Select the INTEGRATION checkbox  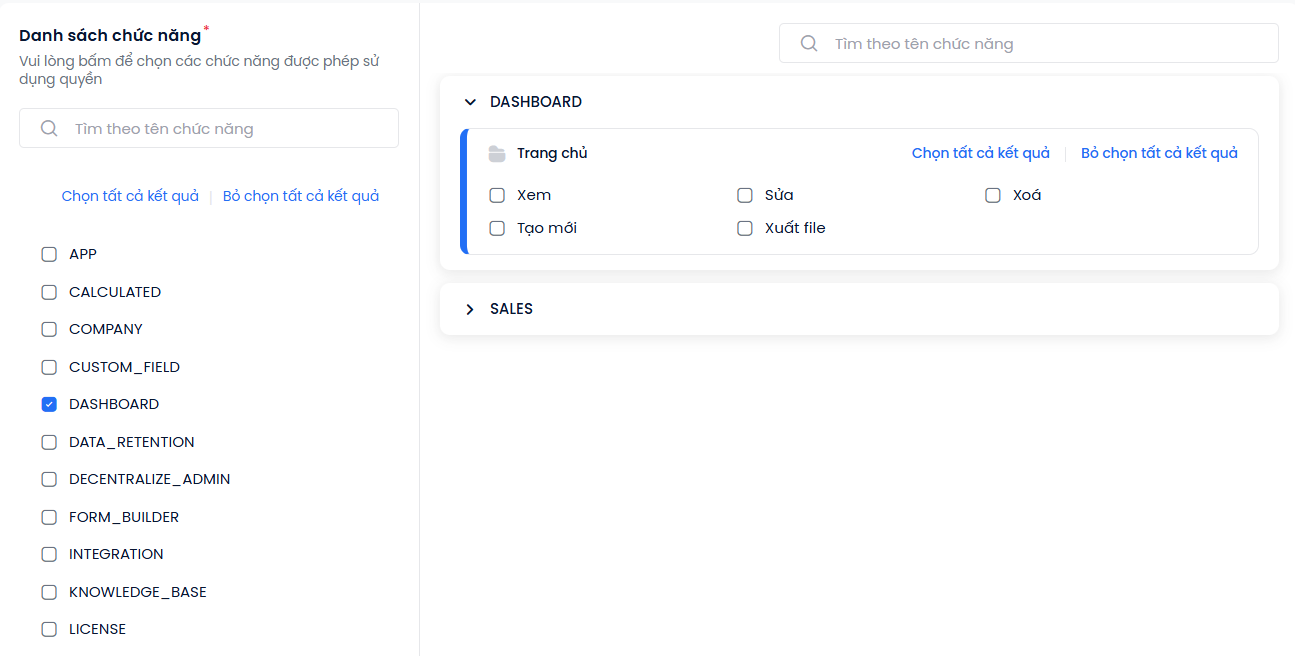[x=49, y=555]
